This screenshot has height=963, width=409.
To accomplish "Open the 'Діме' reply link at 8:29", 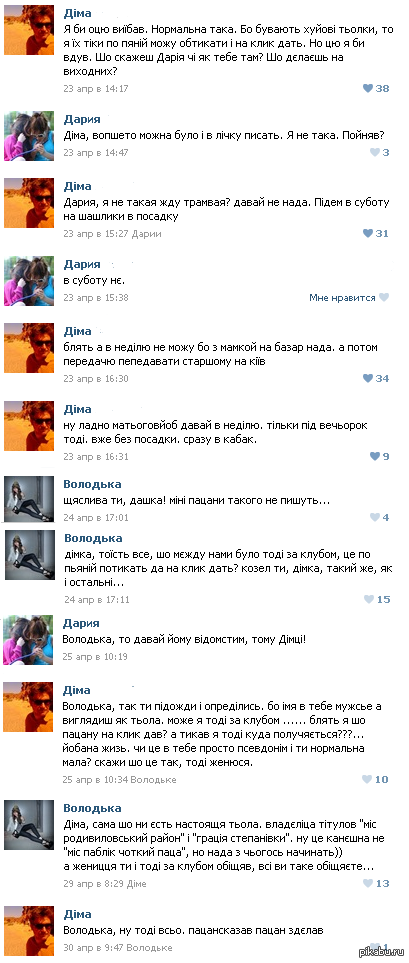I will (x=135, y=884).
